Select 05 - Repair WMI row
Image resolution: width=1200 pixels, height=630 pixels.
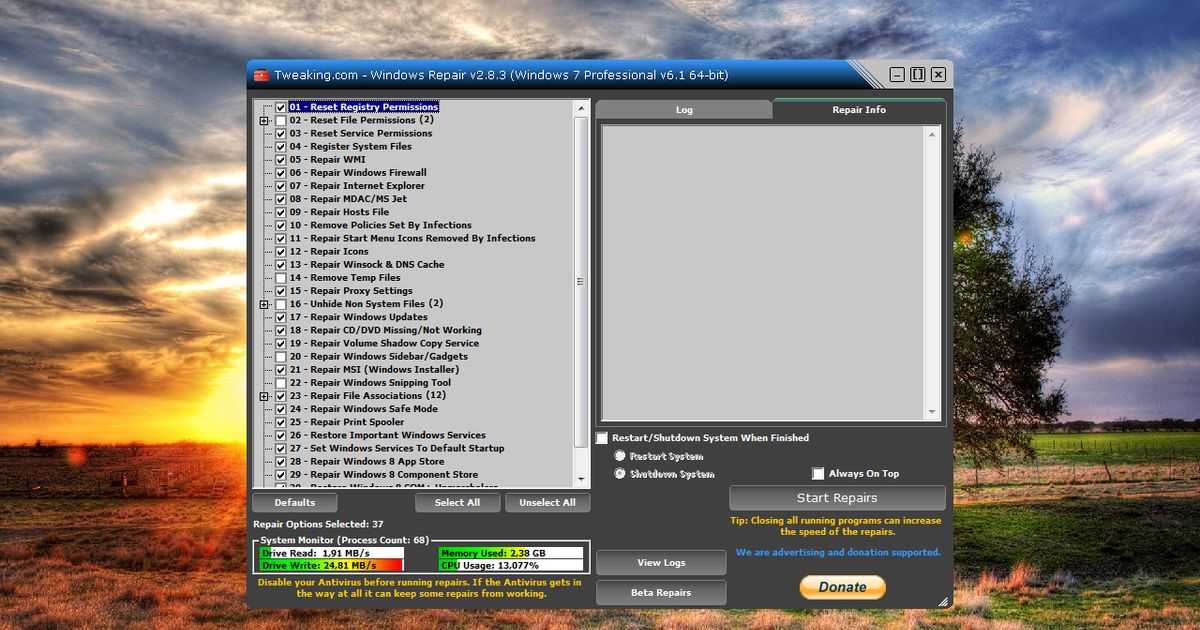coord(328,159)
